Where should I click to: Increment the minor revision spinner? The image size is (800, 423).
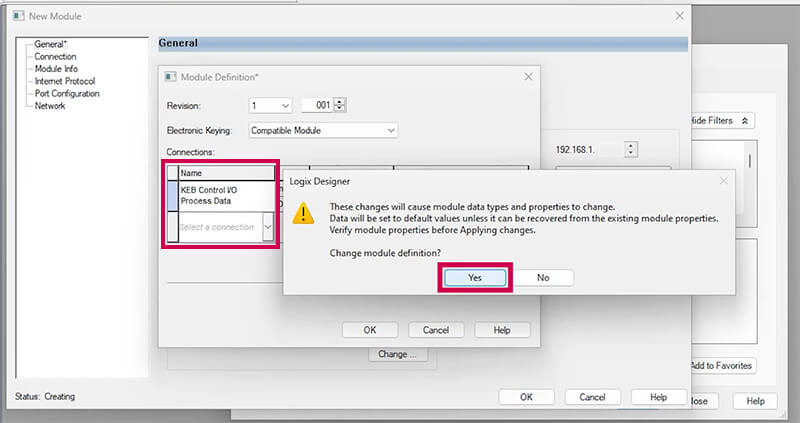pyautogui.click(x=340, y=102)
